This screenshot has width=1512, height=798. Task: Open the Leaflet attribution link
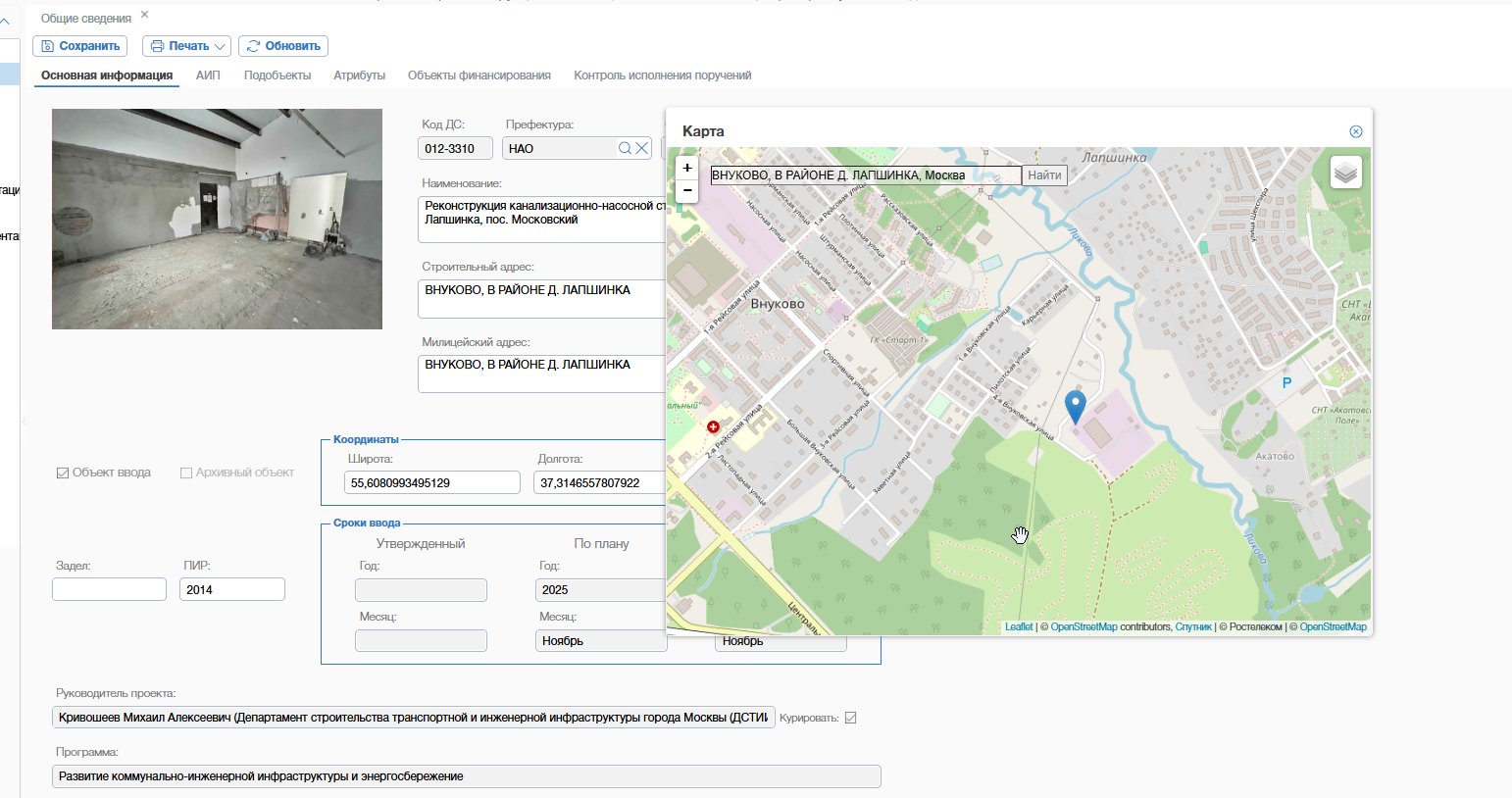(1019, 627)
